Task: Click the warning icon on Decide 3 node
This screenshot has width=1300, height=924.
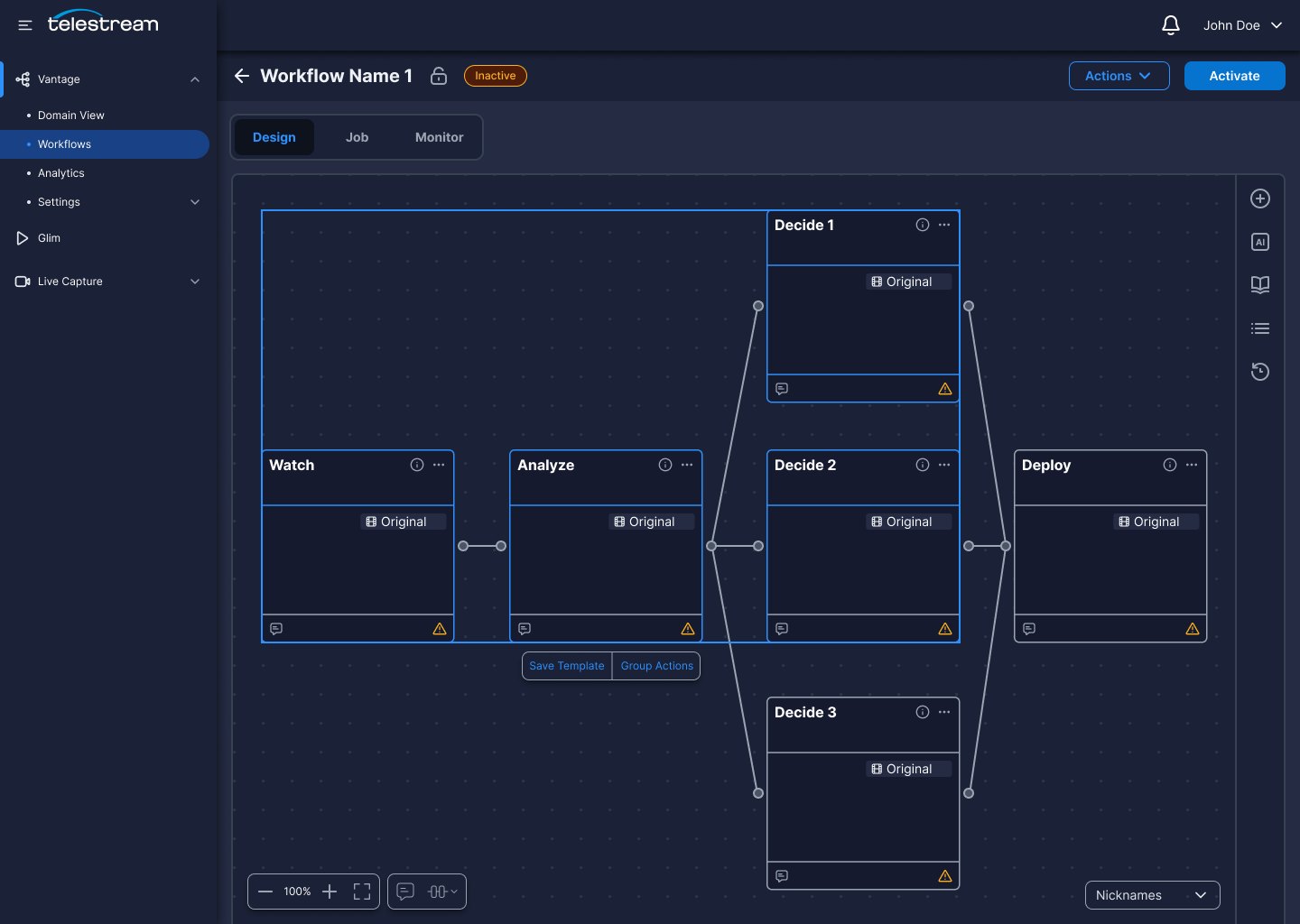Action: pyautogui.click(x=945, y=876)
